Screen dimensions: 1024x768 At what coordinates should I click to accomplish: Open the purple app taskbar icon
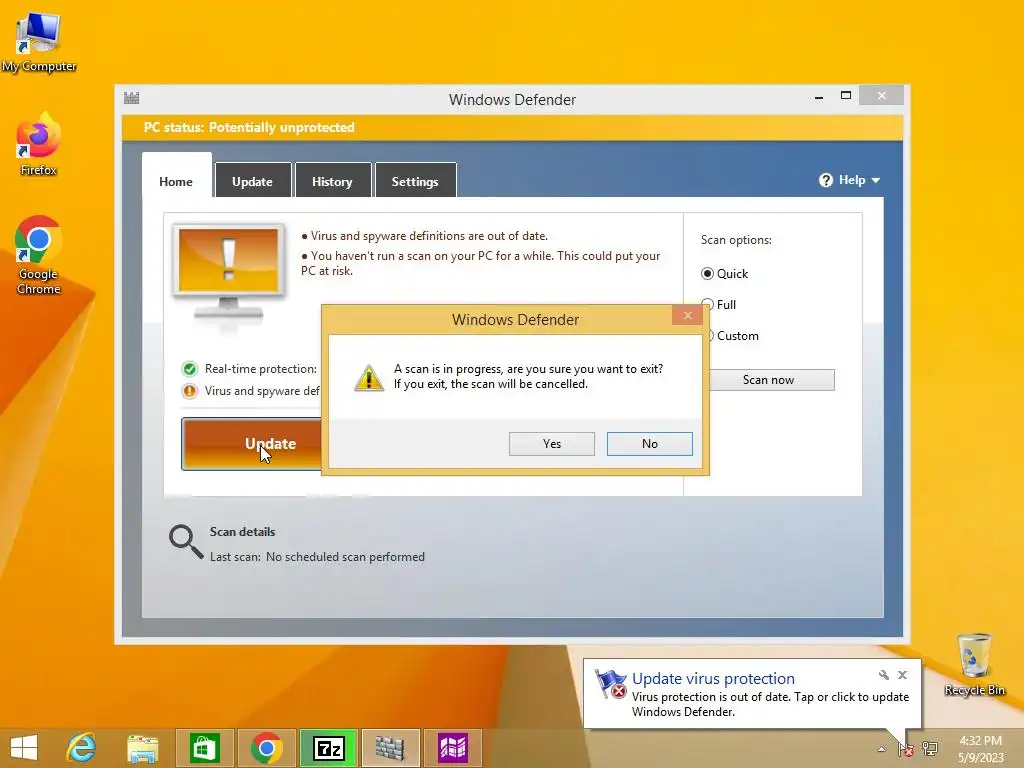[x=453, y=748]
